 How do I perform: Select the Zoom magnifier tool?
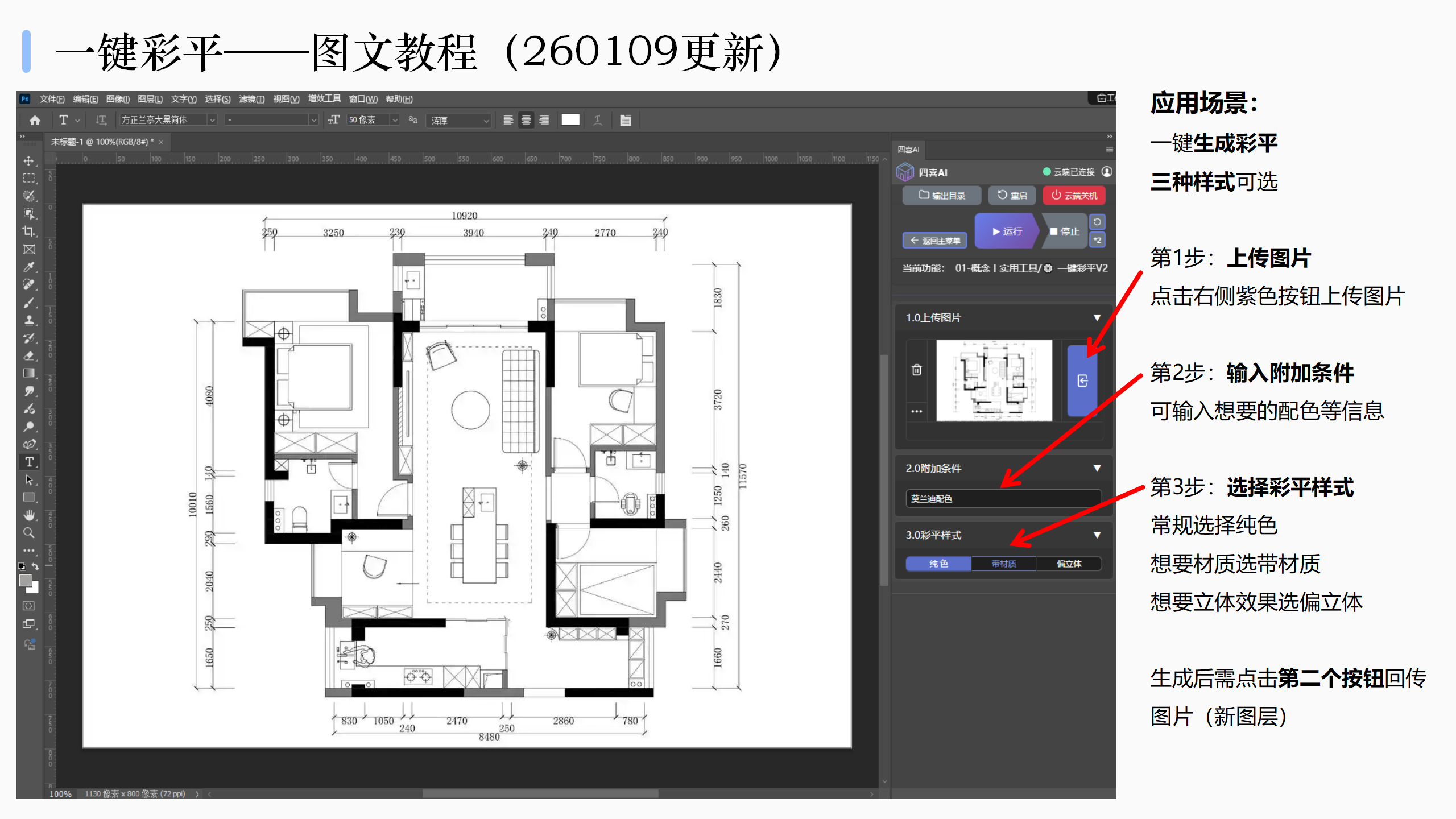click(x=28, y=533)
